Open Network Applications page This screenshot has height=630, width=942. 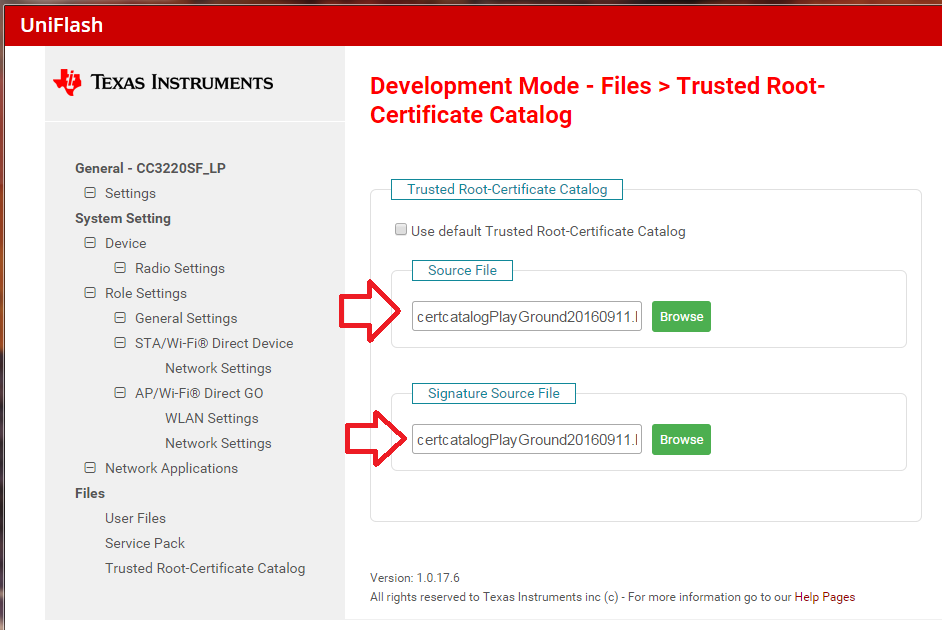click(x=171, y=468)
